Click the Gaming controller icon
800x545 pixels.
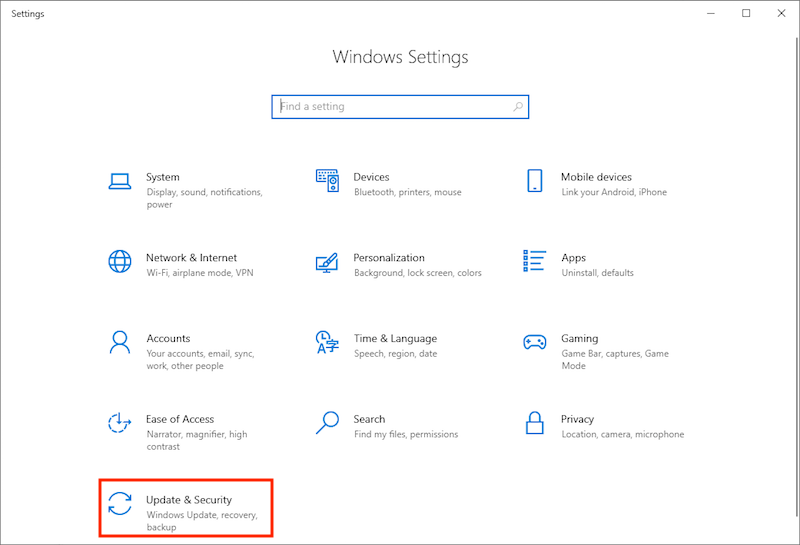coord(534,343)
